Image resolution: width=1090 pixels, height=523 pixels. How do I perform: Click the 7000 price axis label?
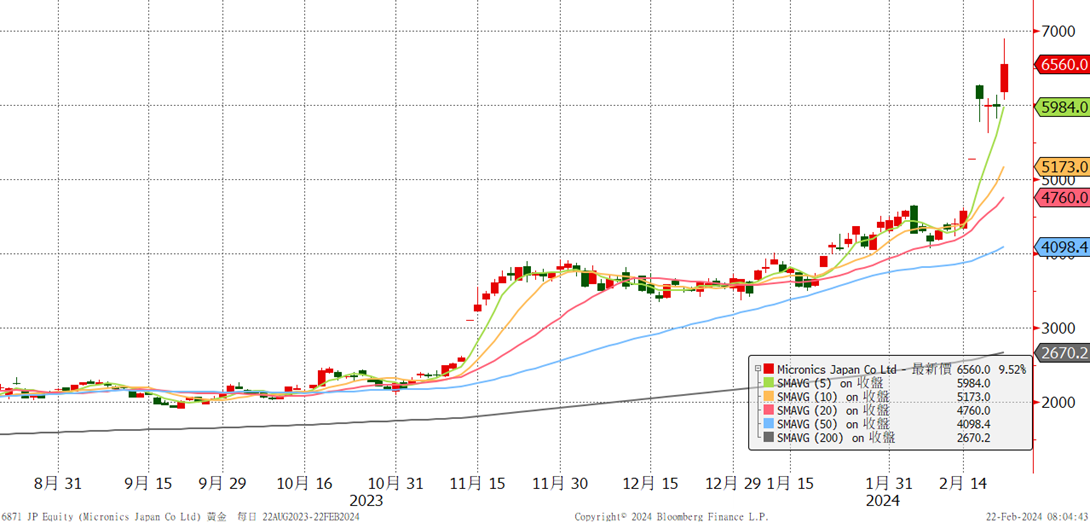coord(1057,32)
